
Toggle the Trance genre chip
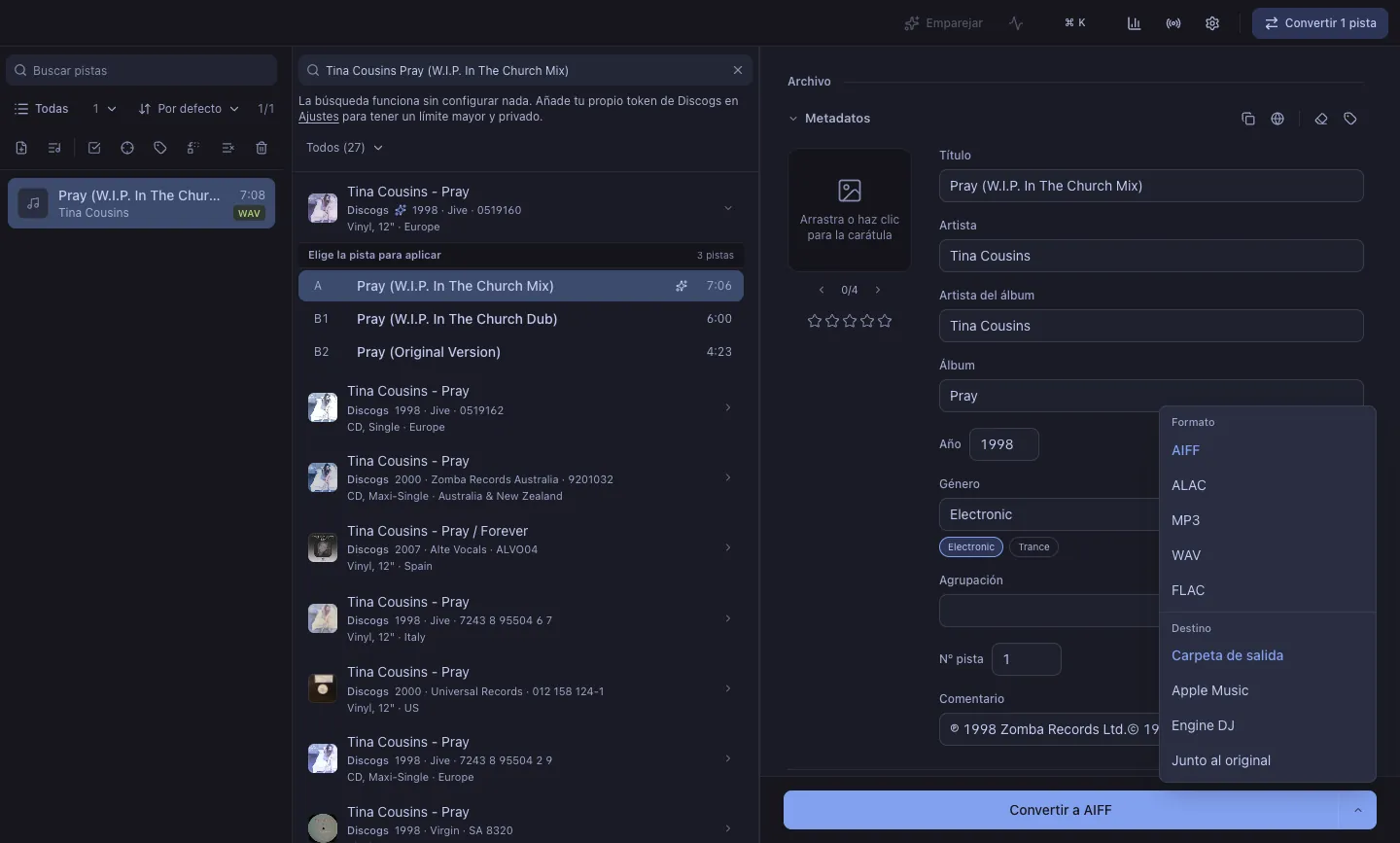click(x=1033, y=547)
